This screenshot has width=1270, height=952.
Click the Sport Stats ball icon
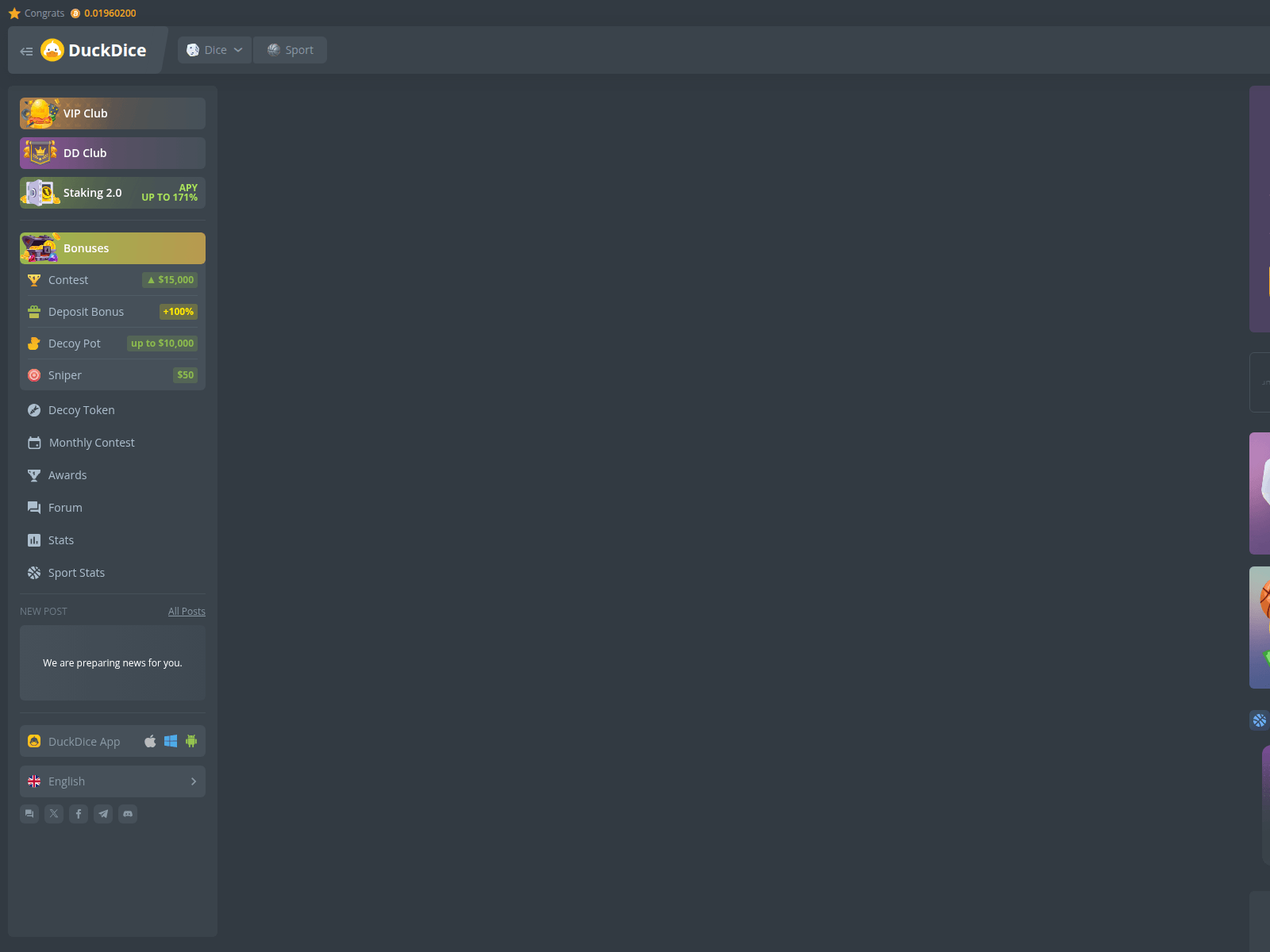pos(34,573)
